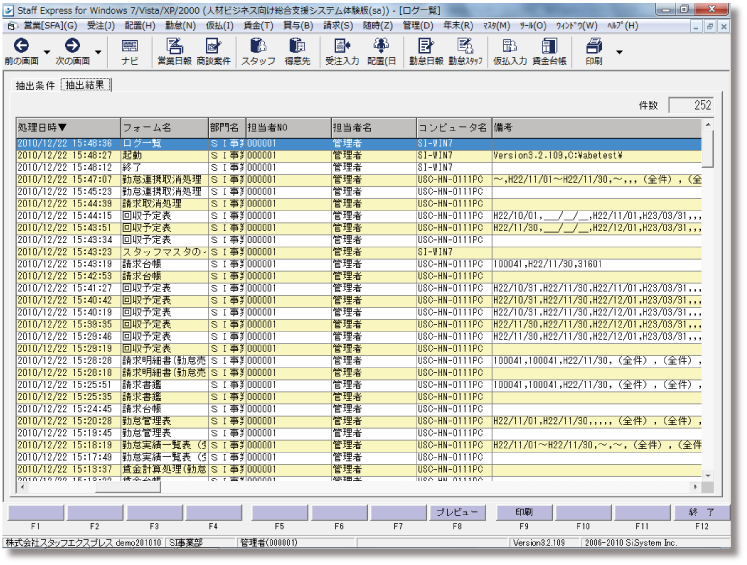Click the blank F10 function button
Viewport: 747px width, 565px height.
pos(583,513)
